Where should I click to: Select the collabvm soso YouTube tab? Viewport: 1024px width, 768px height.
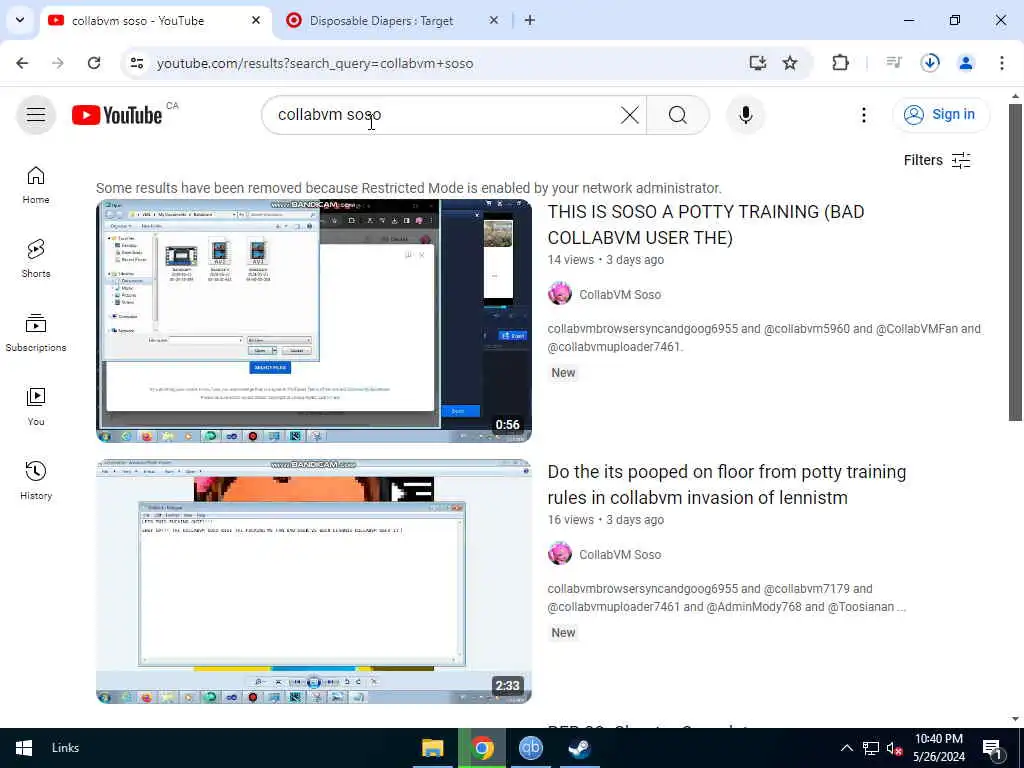[x=138, y=21]
